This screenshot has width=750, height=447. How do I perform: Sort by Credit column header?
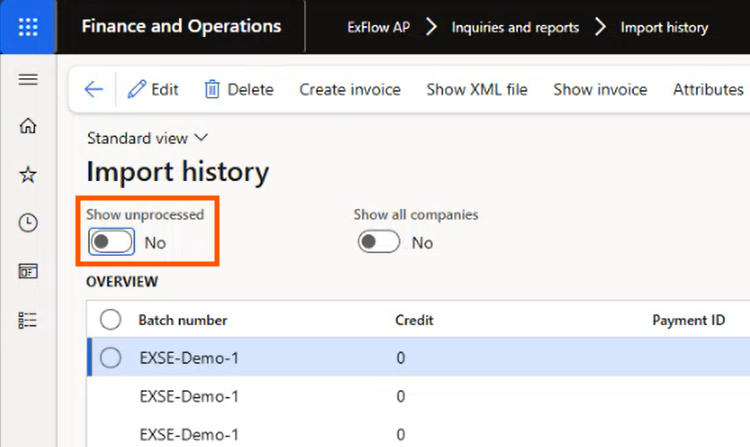[414, 320]
